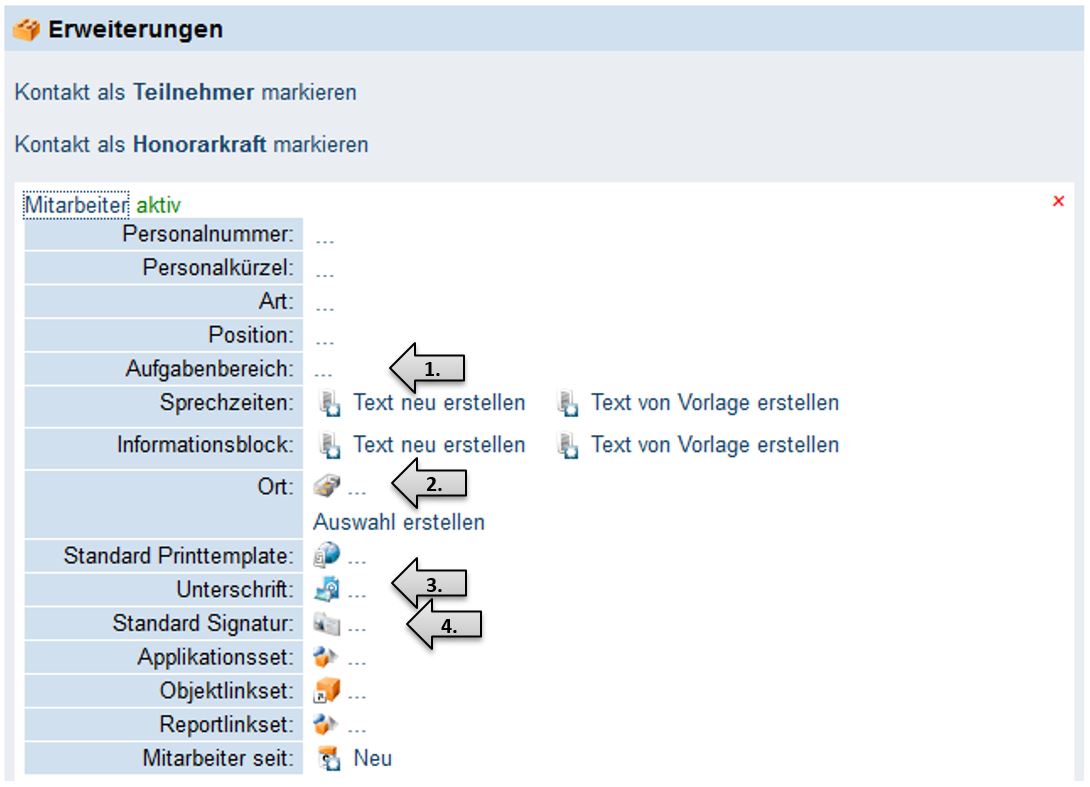Screen dimensions: 1090x787
Task: Mark contact as Teilnehmer
Action: [185, 93]
